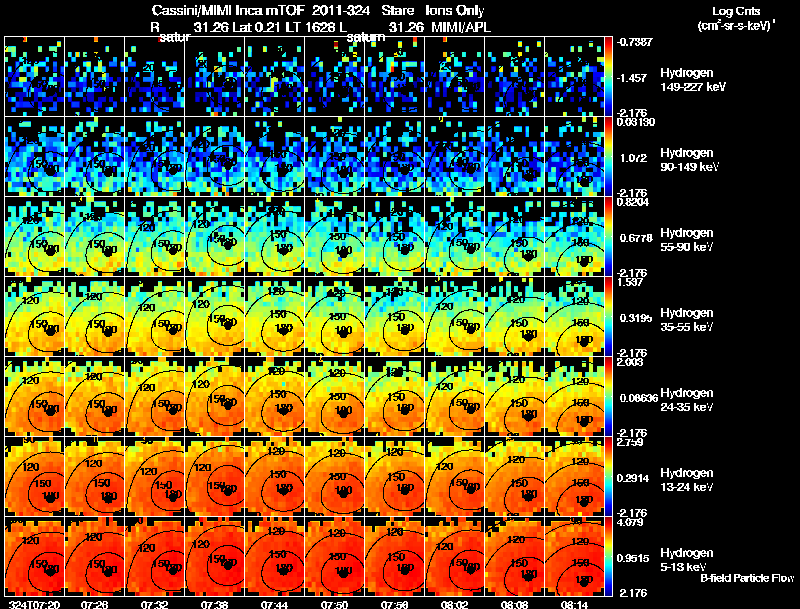This screenshot has width=800, height=609.
Task: Click the 07:56 time label
Action: [x=394, y=605]
